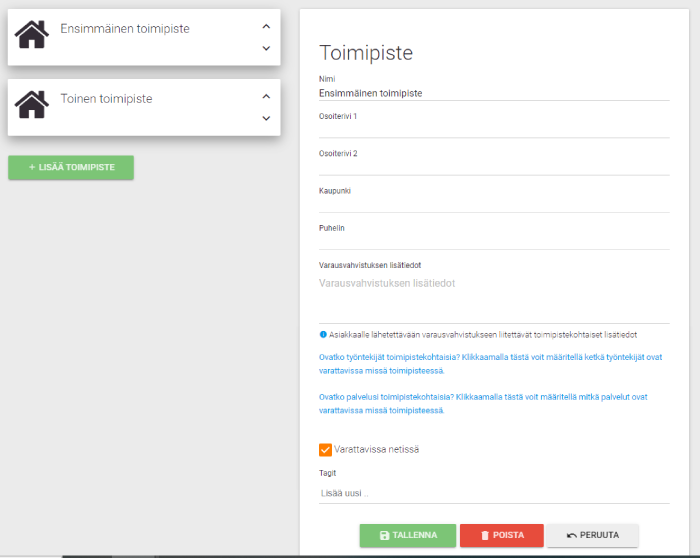Viewport: 700px width, 558px height.
Task: Open the työntekijät toimipistekohtaisia link
Action: (x=490, y=364)
